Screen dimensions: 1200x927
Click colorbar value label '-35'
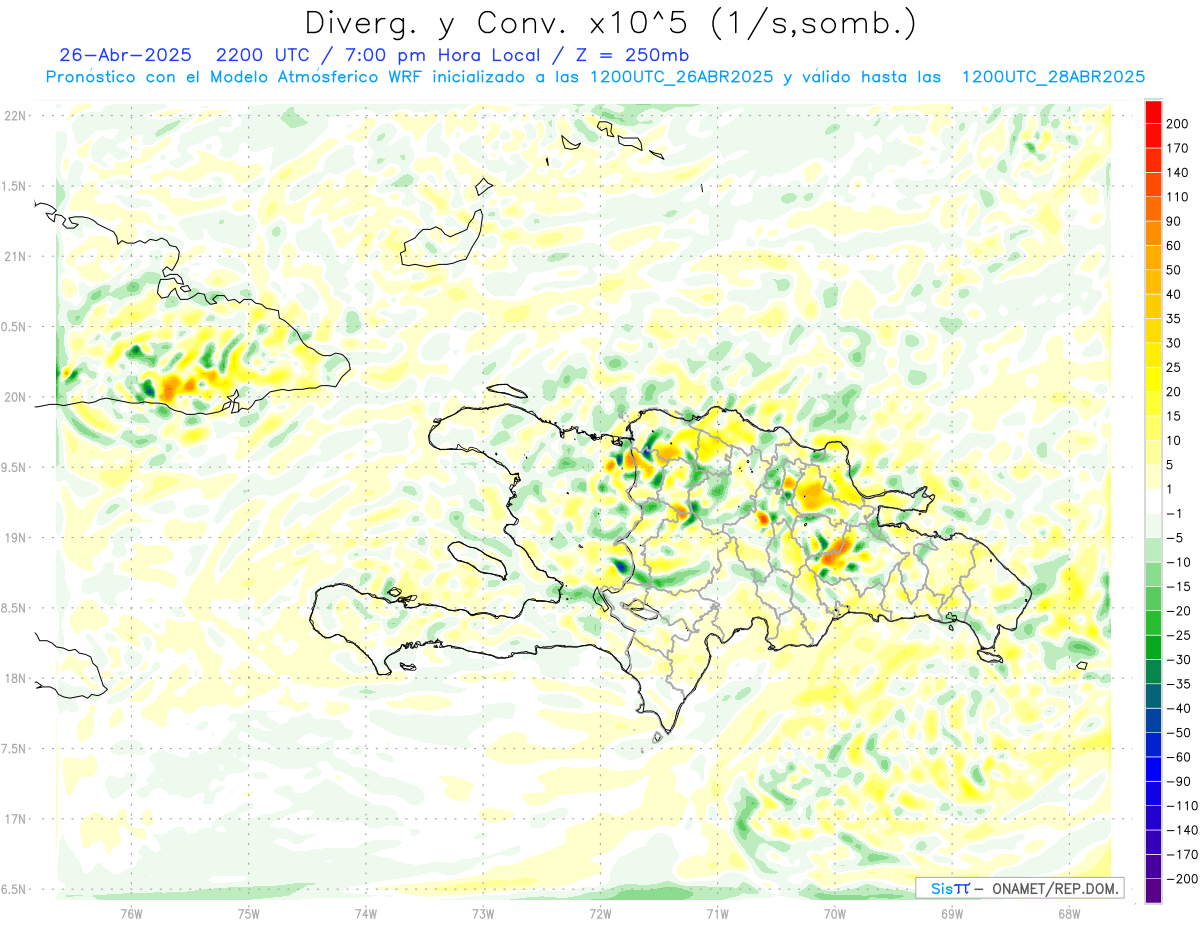click(1180, 684)
